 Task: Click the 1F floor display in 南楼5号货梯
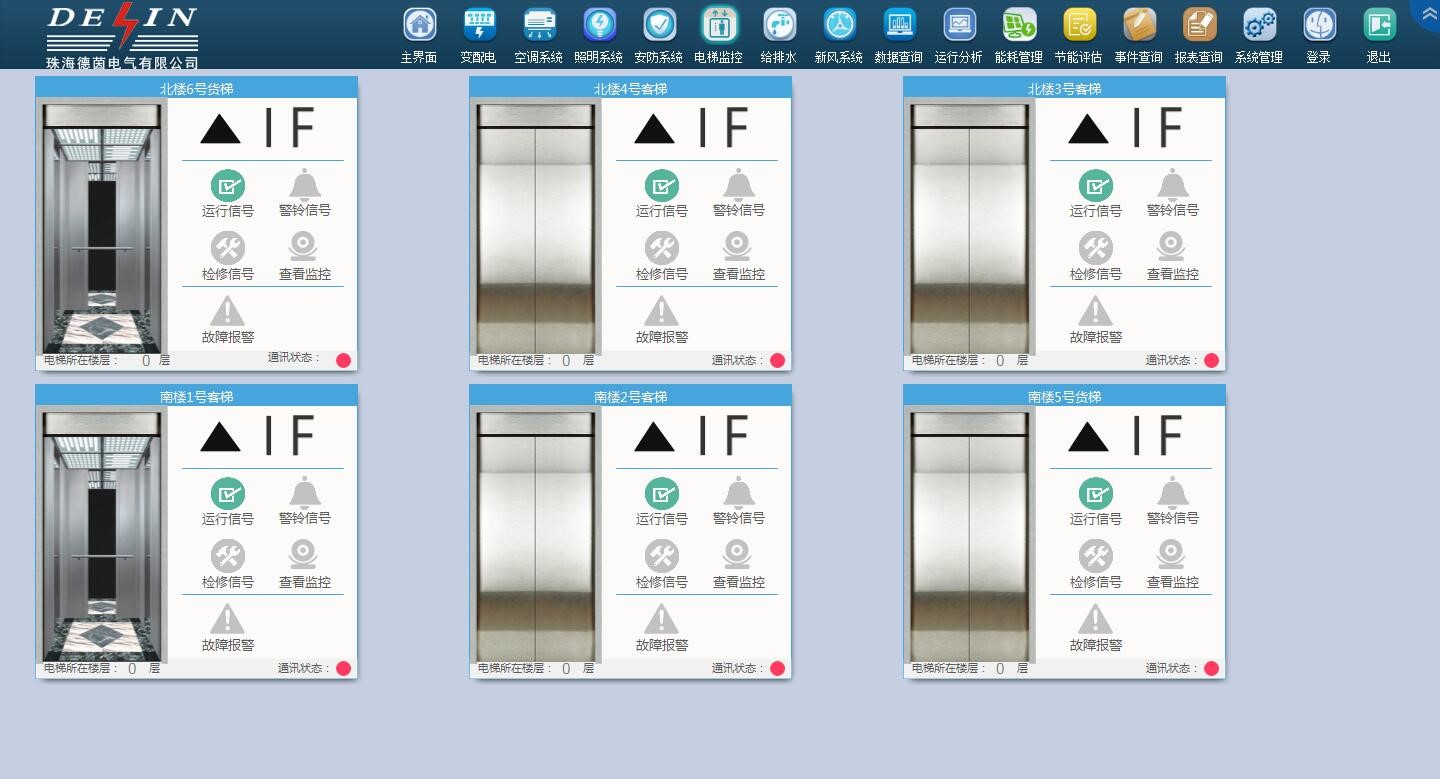click(1158, 436)
